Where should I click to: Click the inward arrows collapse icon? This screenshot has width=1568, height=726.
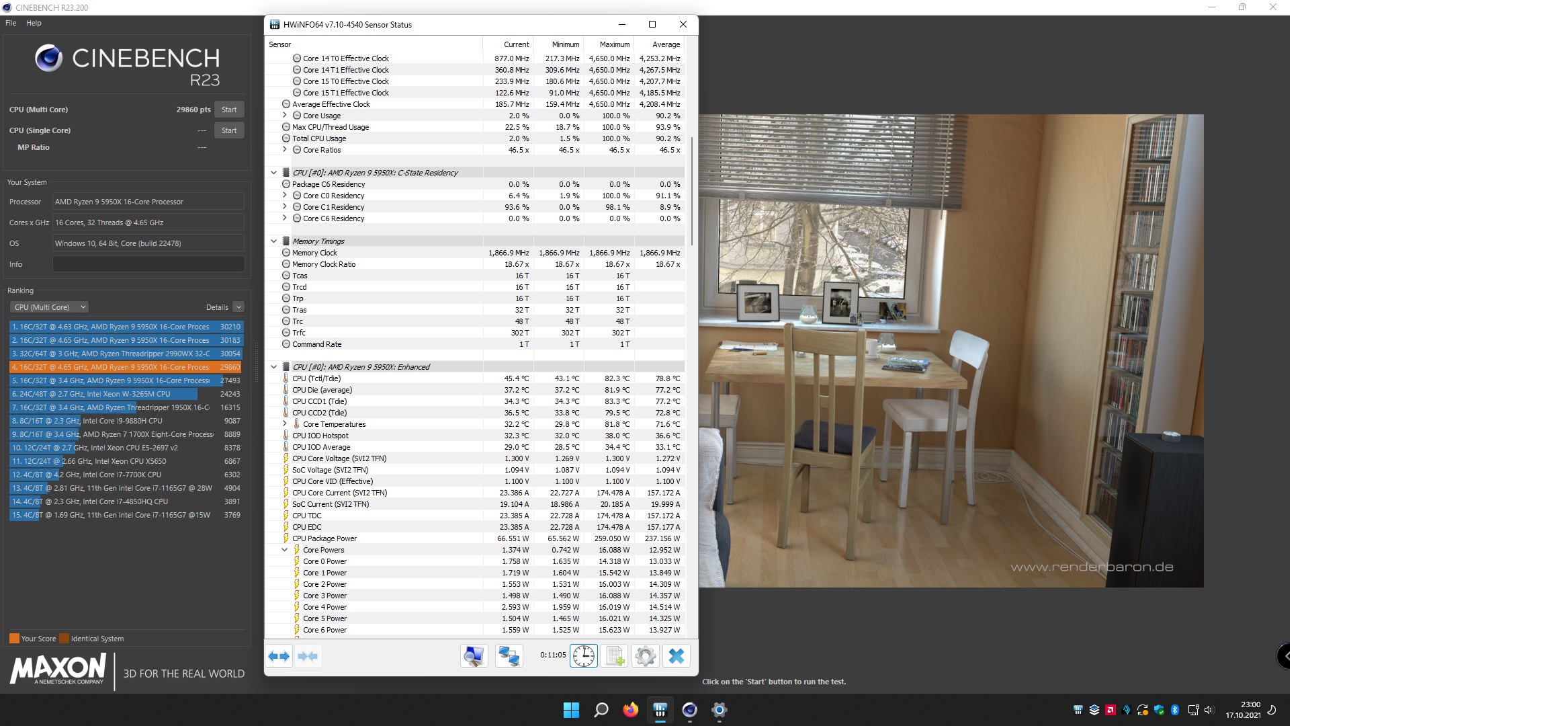coord(308,655)
